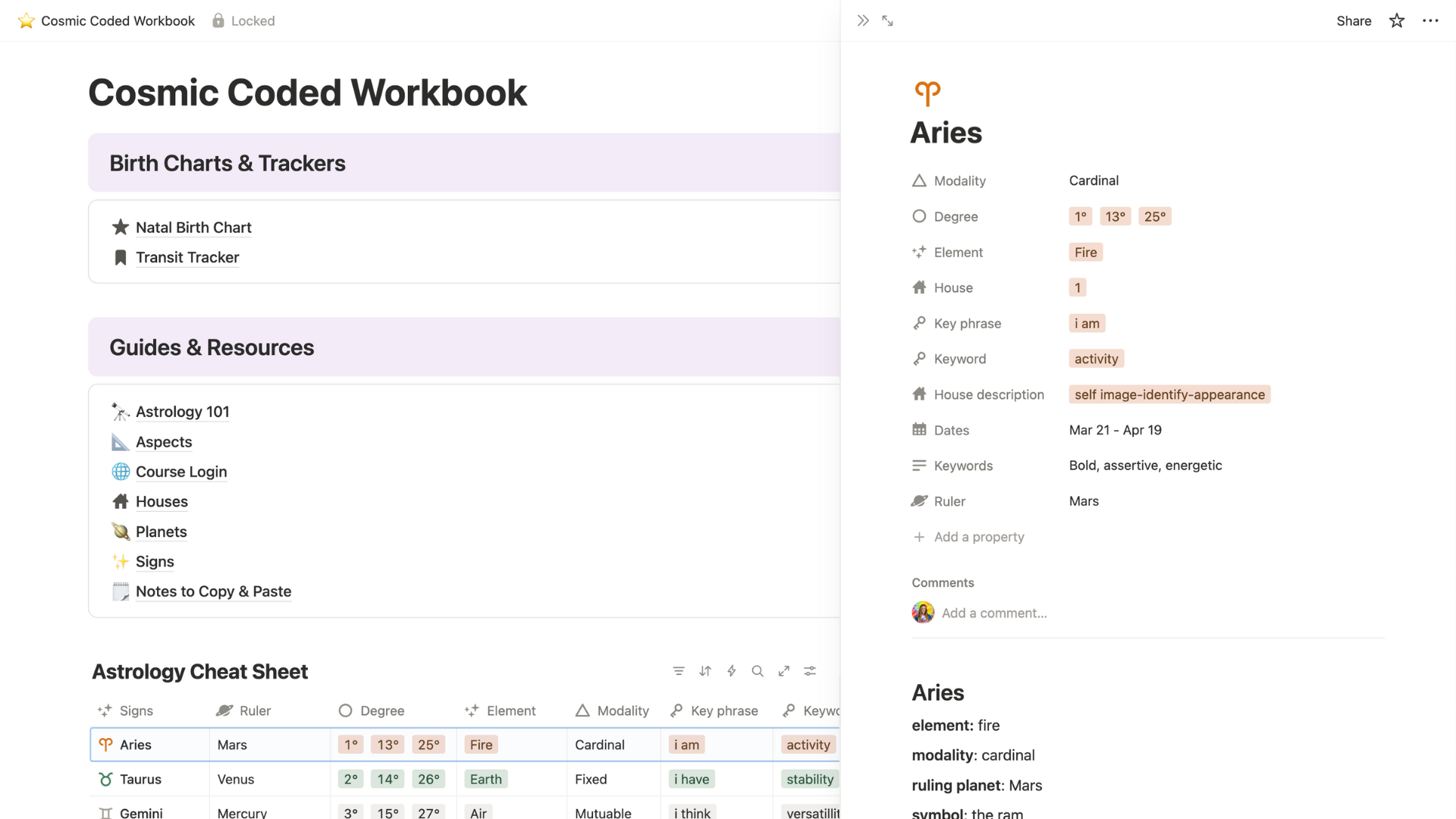Image resolution: width=1456 pixels, height=819 pixels.
Task: Click Share at the top right
Action: (x=1354, y=20)
